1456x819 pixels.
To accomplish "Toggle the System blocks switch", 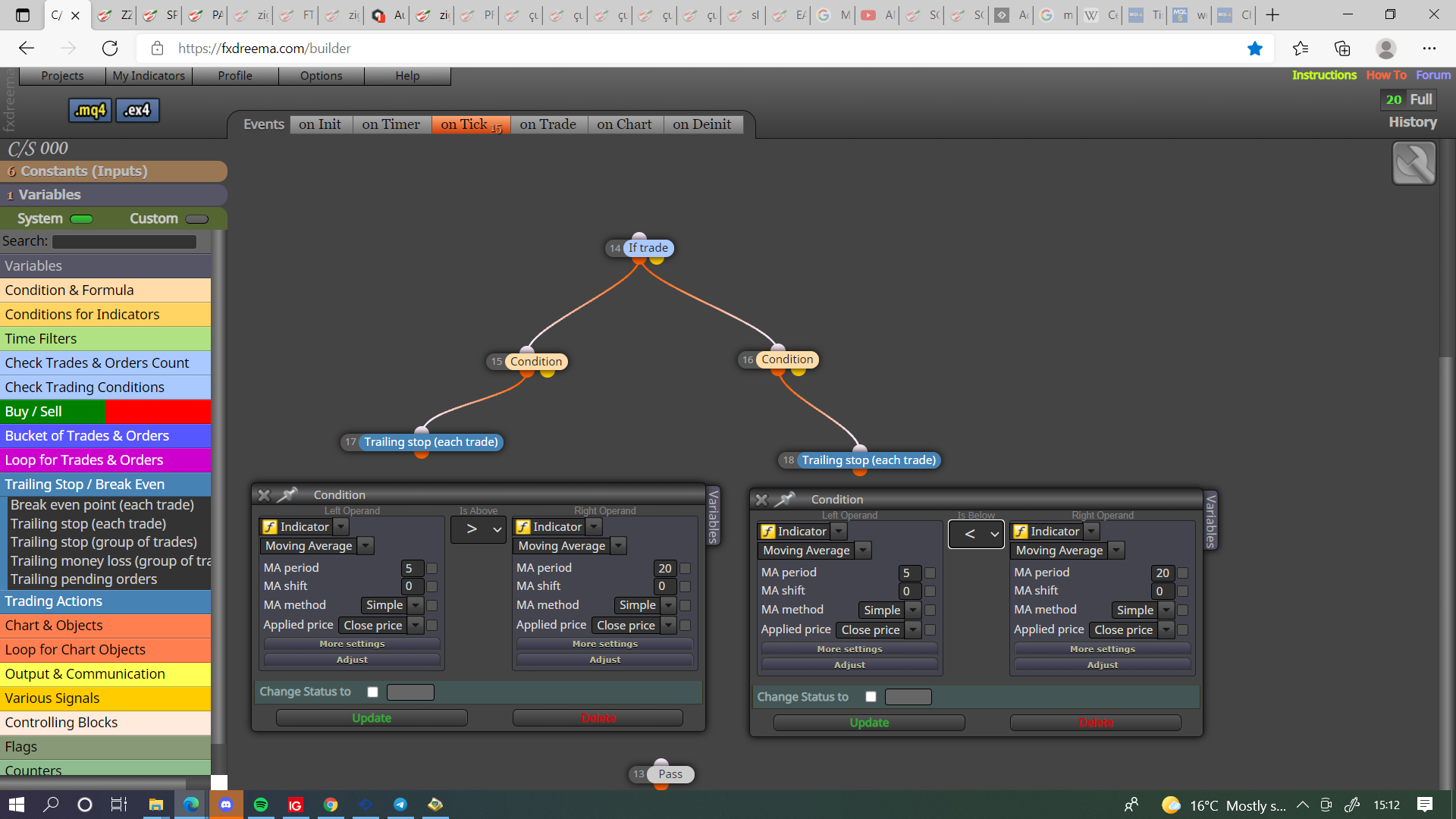I will point(82,219).
